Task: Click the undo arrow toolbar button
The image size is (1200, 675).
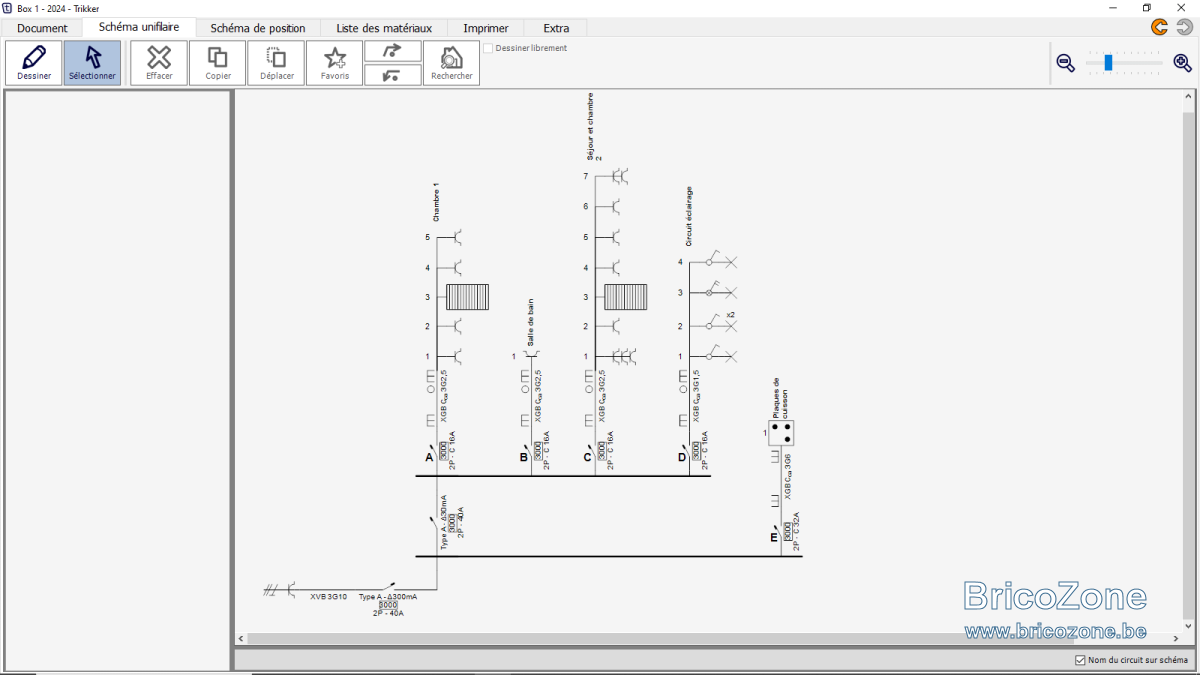Action: tap(393, 75)
